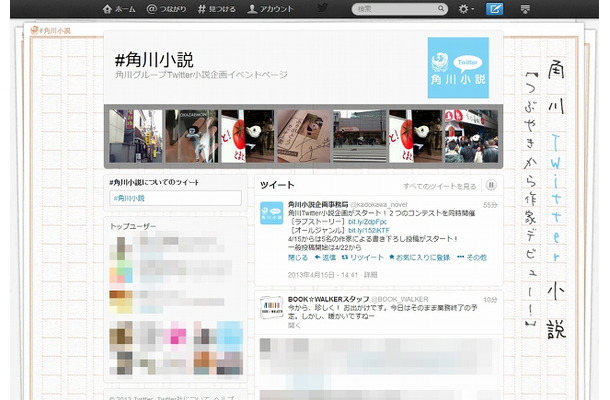Image resolution: width=610 pixels, height=400 pixels.
Task: Click 10分 timestamp on BOOK☆WALKER tweet
Action: tap(490, 300)
